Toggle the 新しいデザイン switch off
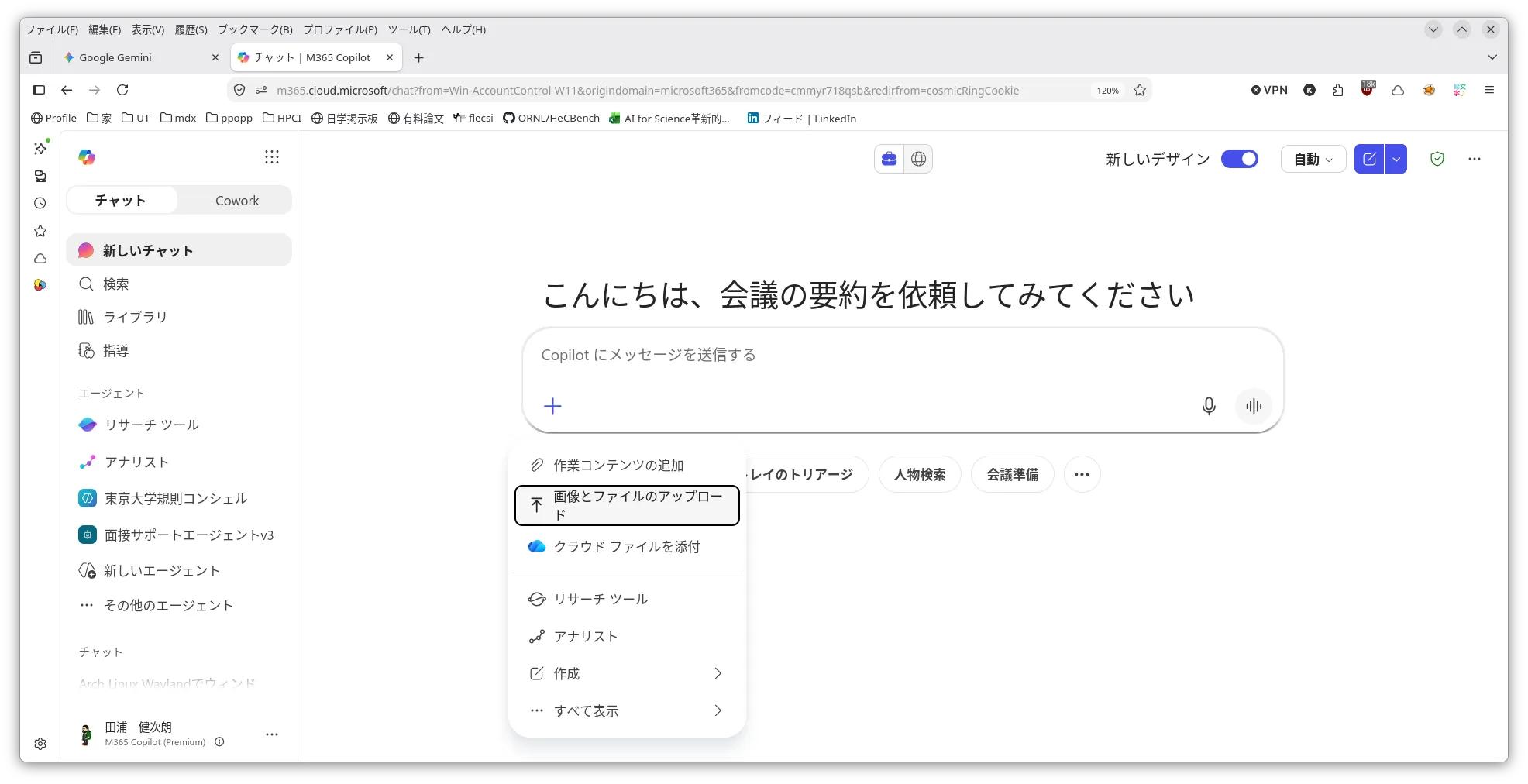This screenshot has width=1528, height=784. (x=1239, y=159)
